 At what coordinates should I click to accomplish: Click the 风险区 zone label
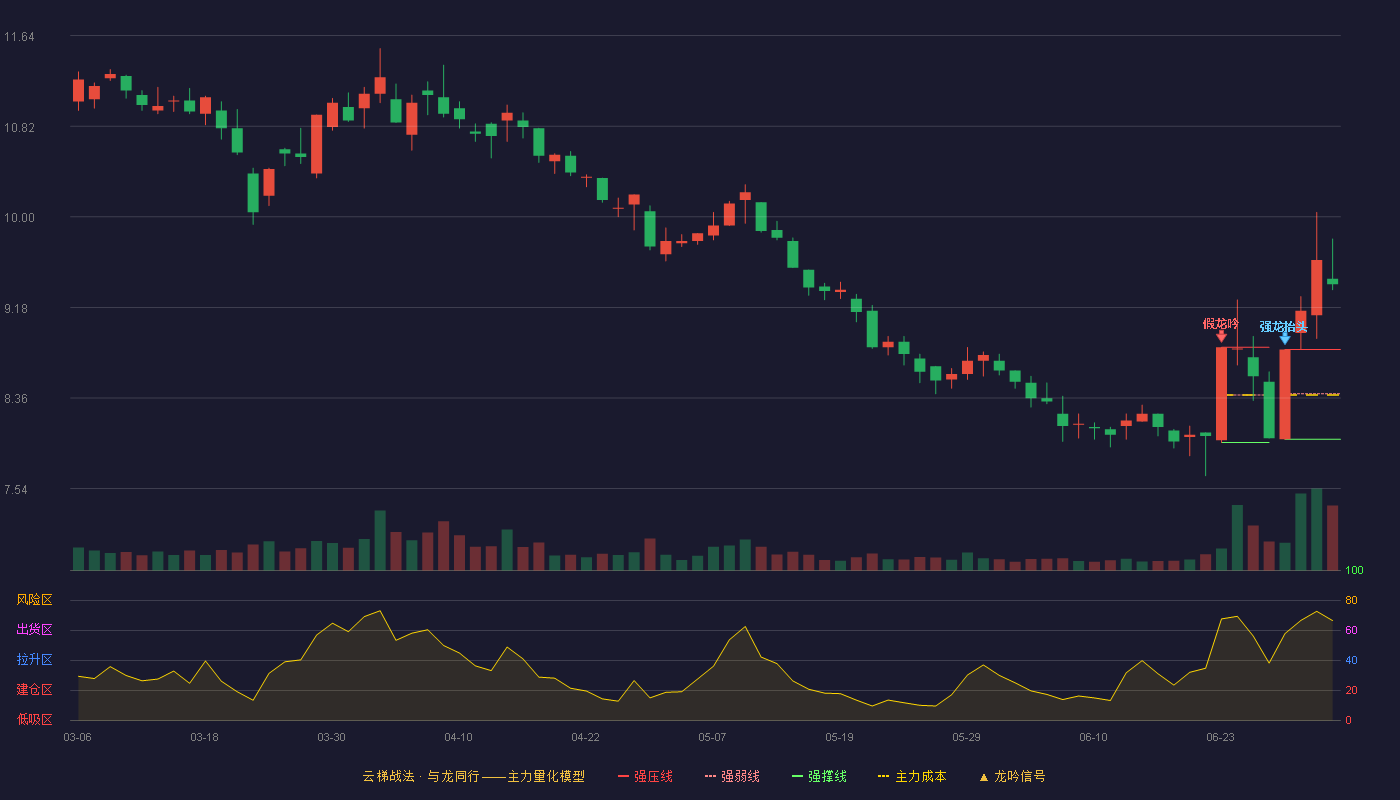34,600
